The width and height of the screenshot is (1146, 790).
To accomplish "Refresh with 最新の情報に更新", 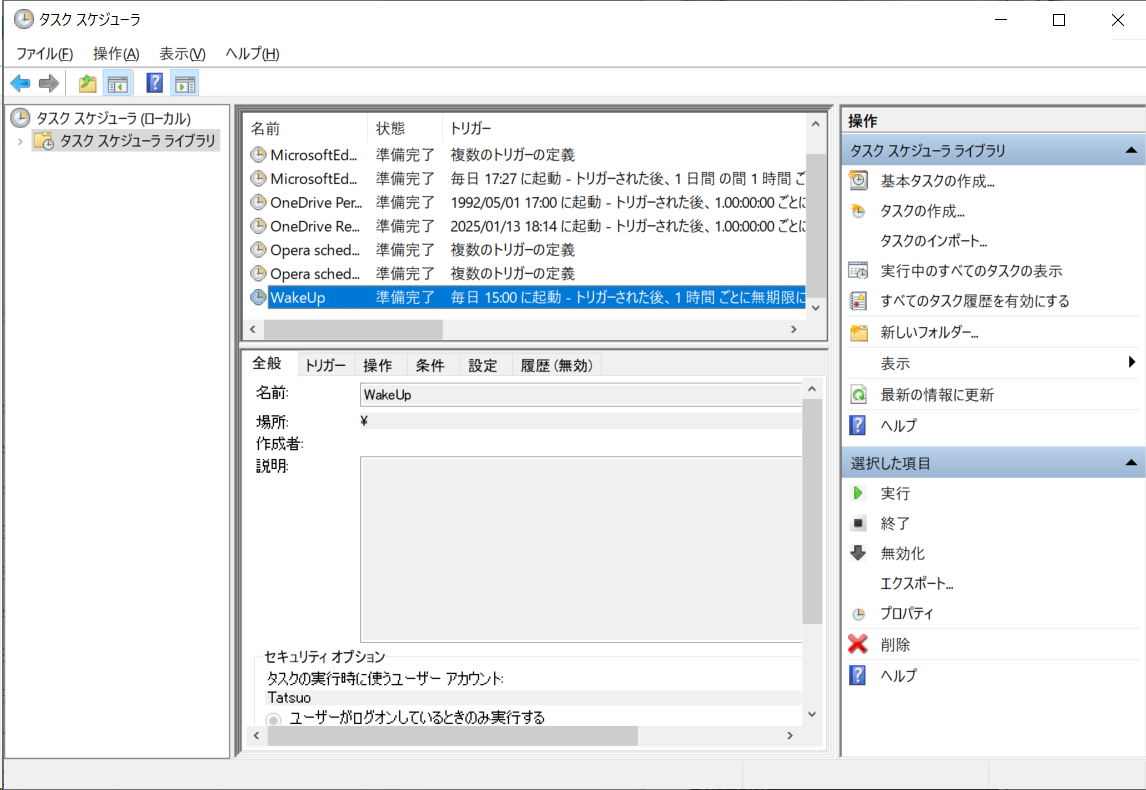I will [930, 394].
